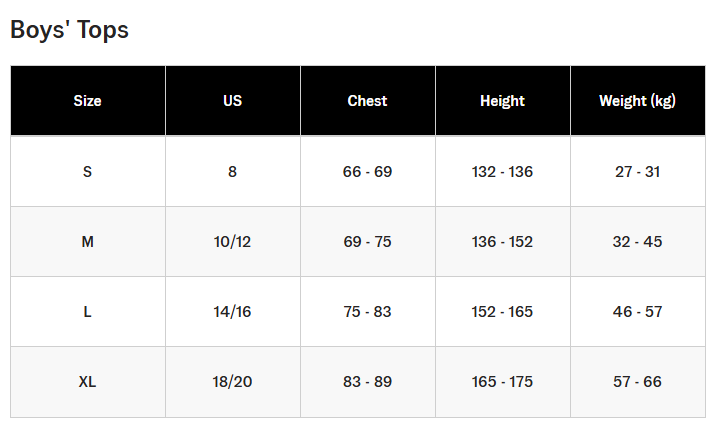721x427 pixels.
Task: Select the S size cell
Action: (x=88, y=171)
